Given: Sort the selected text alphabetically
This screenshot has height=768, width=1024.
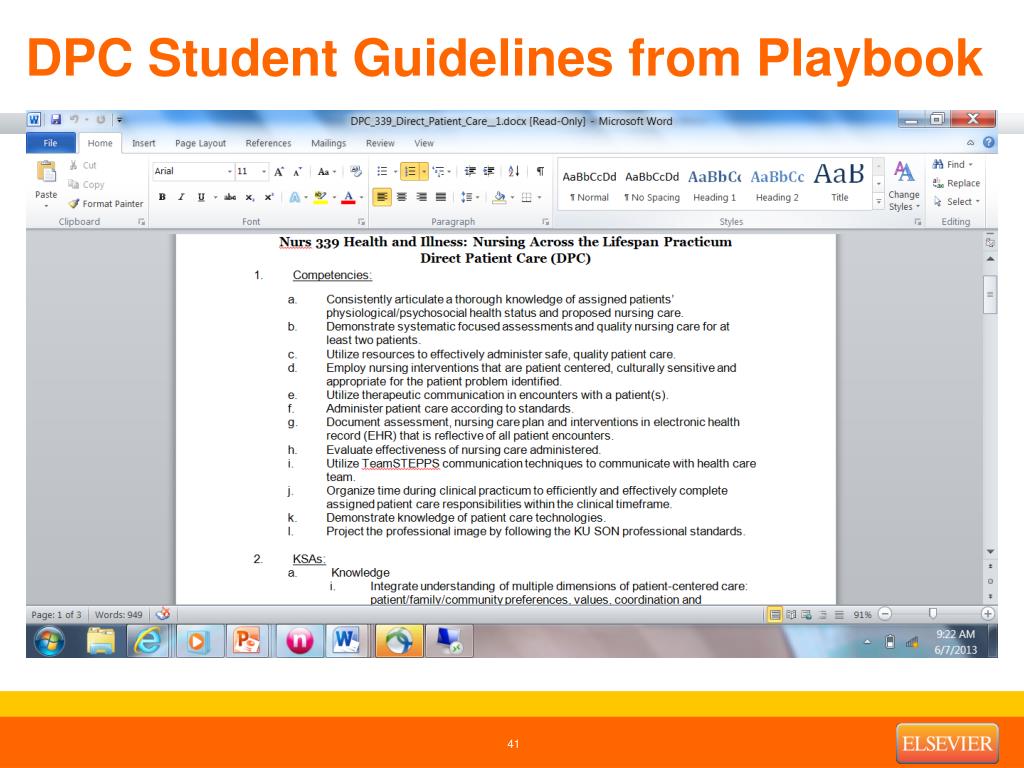Looking at the screenshot, I should click(514, 172).
